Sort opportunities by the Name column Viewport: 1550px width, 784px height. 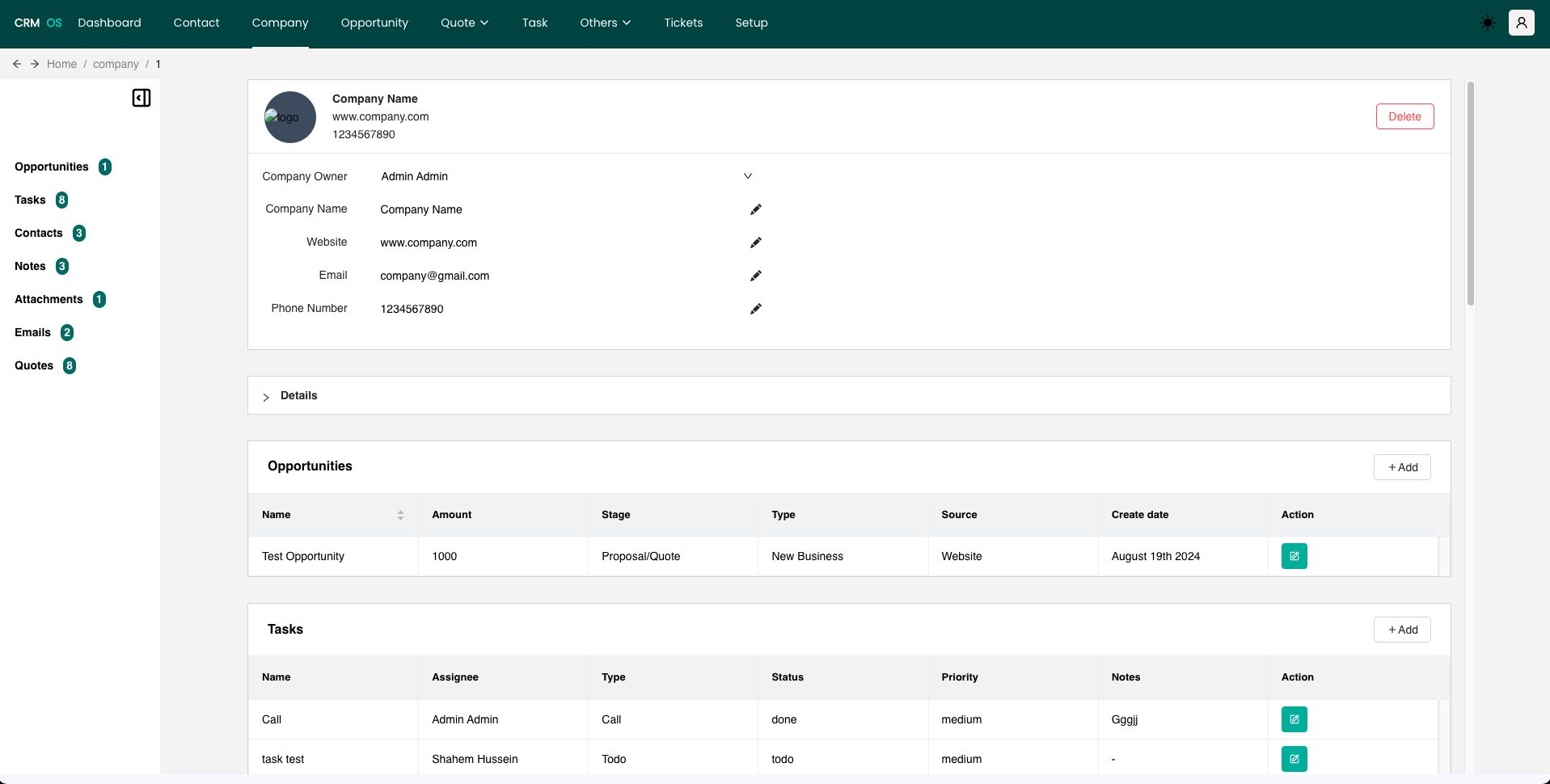[x=400, y=515]
